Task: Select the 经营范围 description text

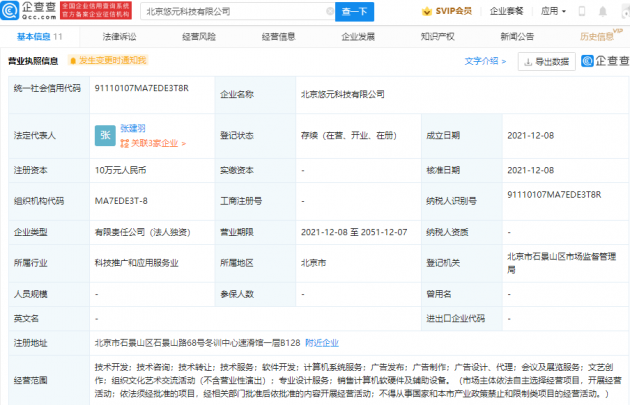Action: point(358,380)
